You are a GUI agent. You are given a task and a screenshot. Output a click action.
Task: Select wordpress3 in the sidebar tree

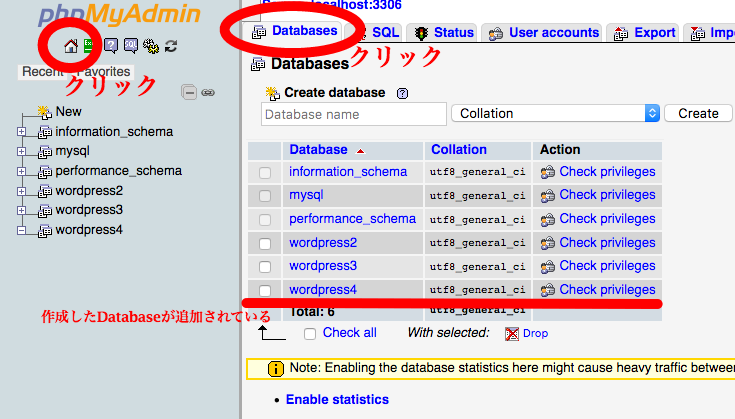89,210
